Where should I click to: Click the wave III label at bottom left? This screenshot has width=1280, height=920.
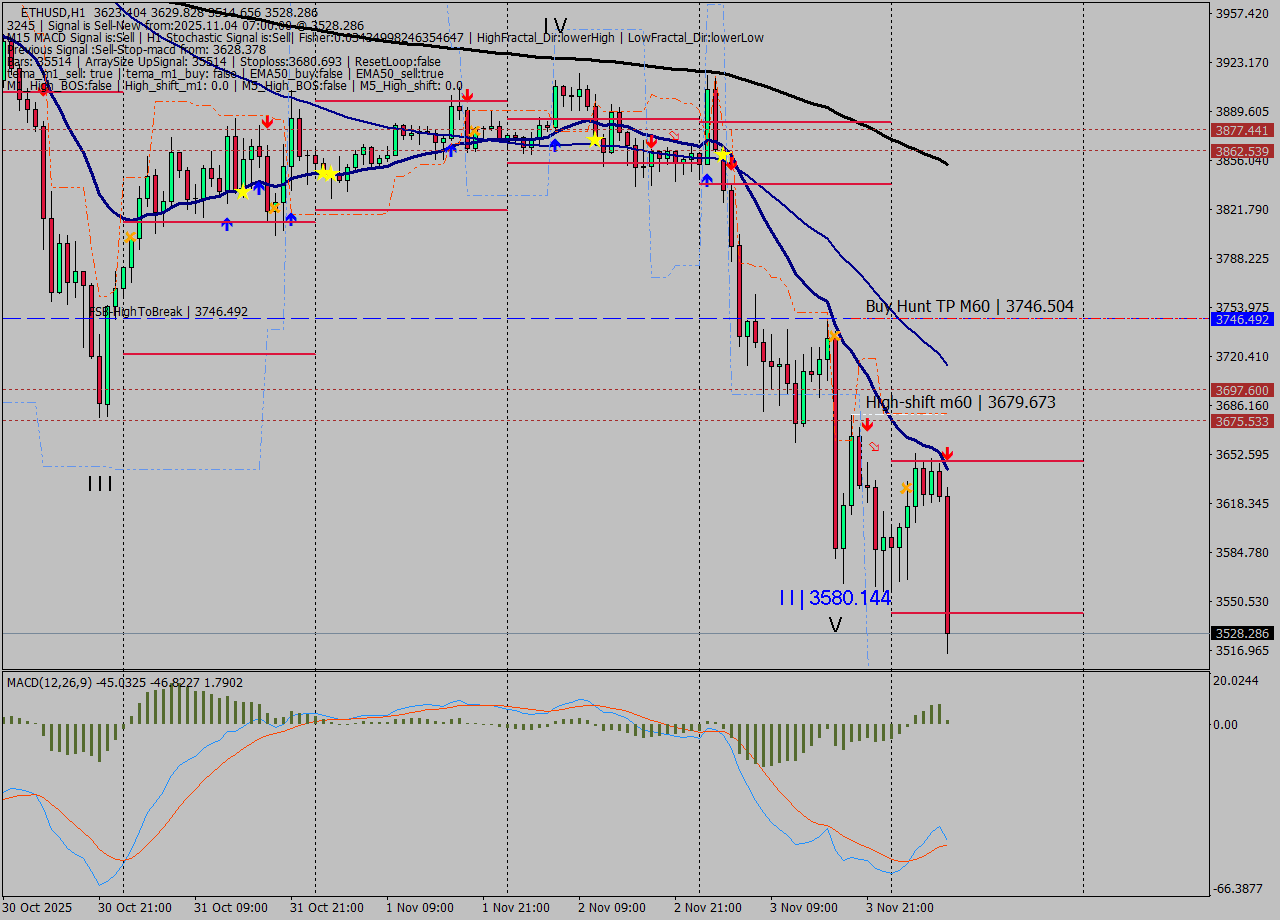pyautogui.click(x=100, y=485)
